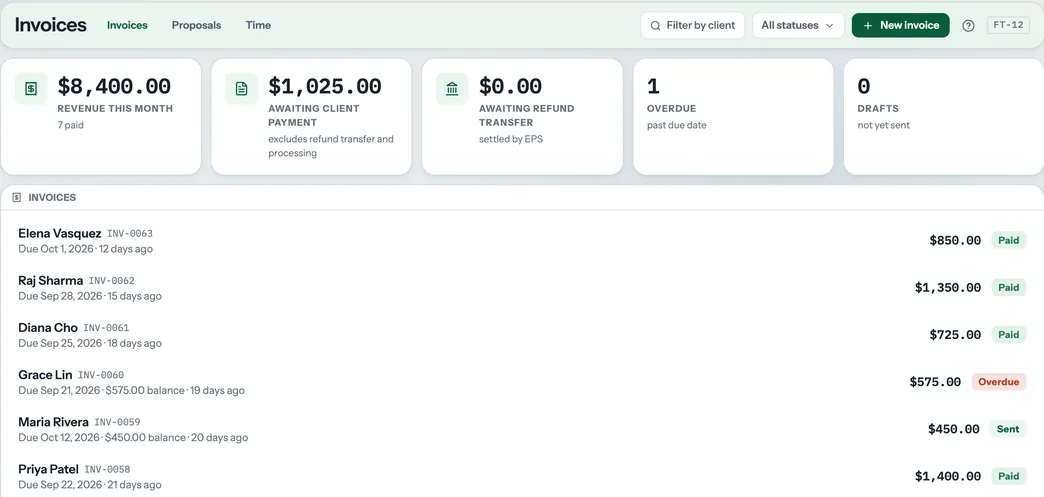The image size is (1044, 497).
Task: Open the Drafts summary card
Action: tap(943, 117)
